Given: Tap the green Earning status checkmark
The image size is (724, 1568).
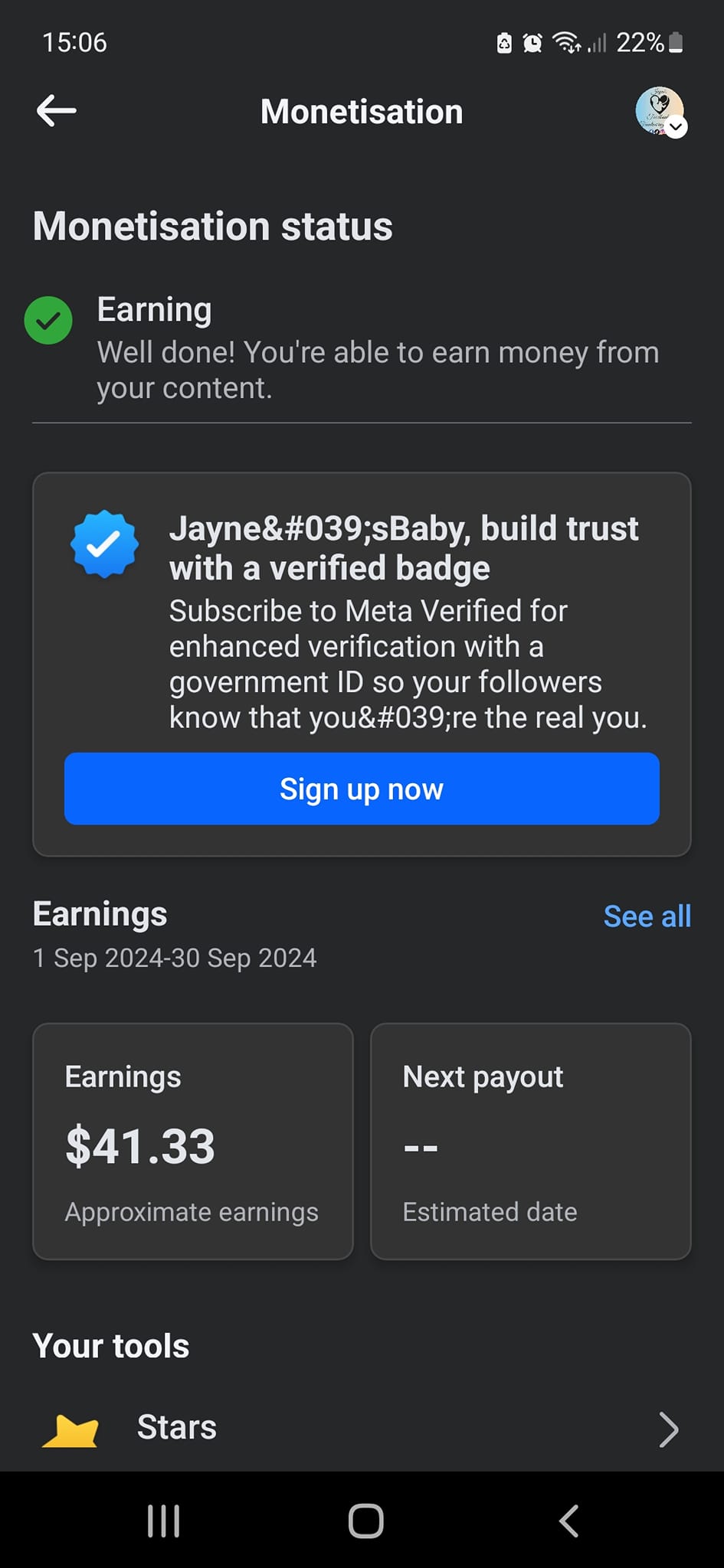Looking at the screenshot, I should point(48,320).
